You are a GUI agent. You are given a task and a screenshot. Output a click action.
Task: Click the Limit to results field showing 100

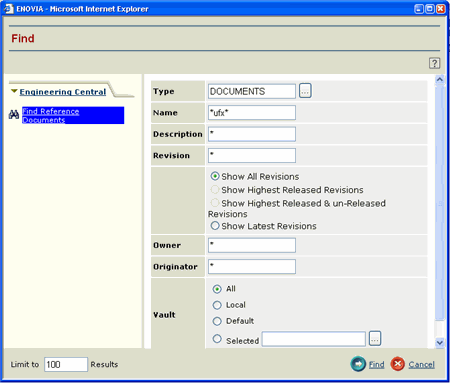point(66,364)
